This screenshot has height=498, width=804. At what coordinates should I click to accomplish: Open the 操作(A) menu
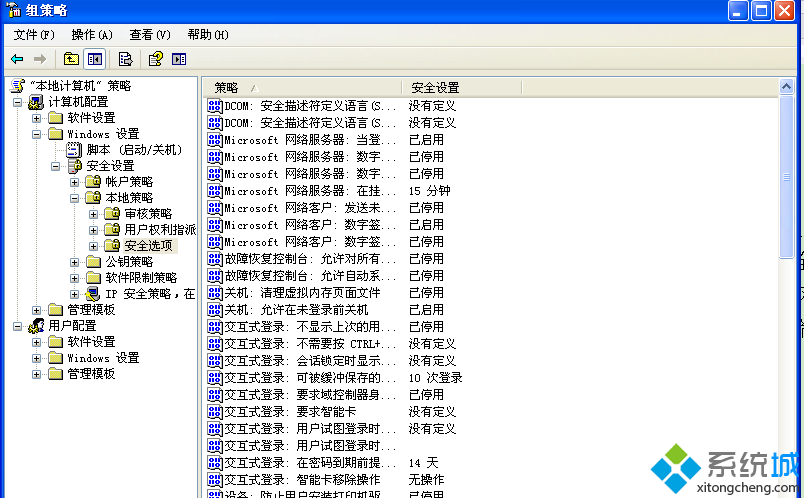click(x=92, y=34)
